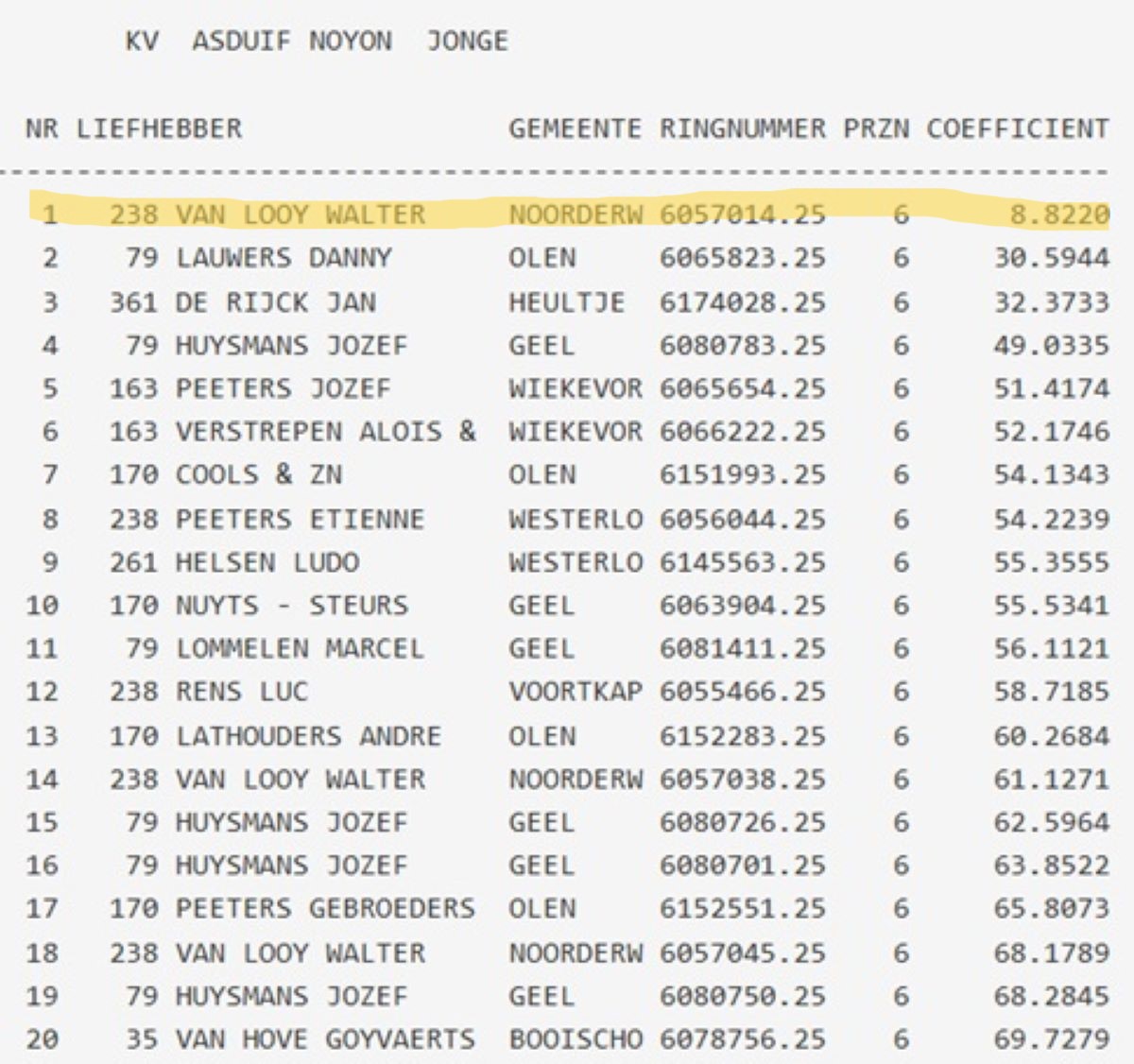Viewport: 1134px width, 1064px height.
Task: Click VAN HOVE GOYVAERTS in row 20
Action: [325, 1039]
